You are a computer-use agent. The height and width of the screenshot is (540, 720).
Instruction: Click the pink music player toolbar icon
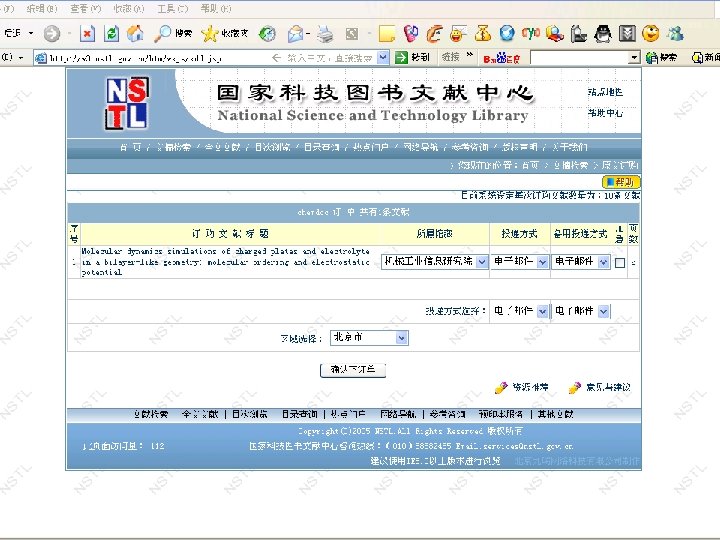pos(411,34)
